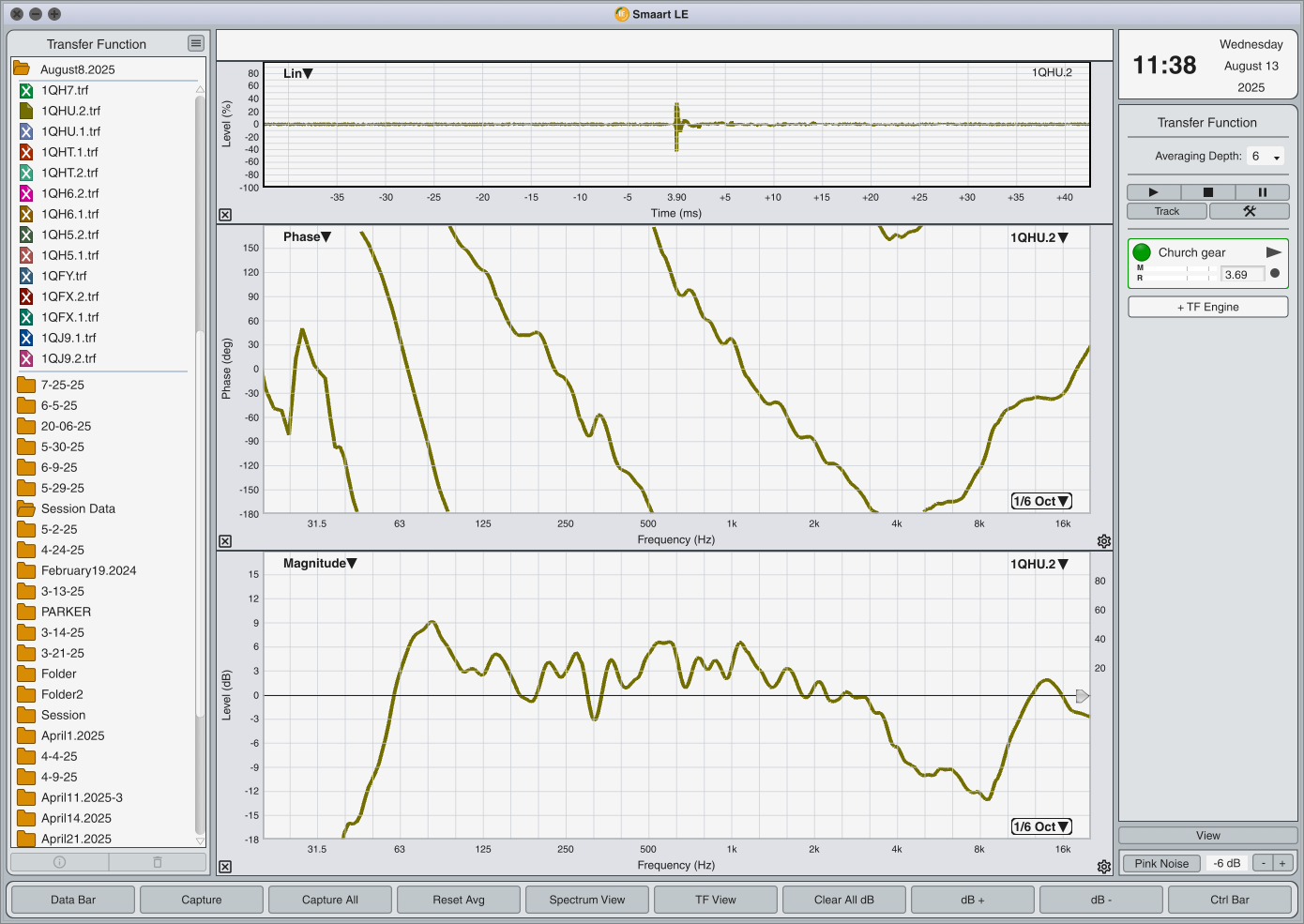Open the 1/6 Oct smoothing dropdown in Phase plot
Screen dimensions: 1304x924
[x=1041, y=501]
